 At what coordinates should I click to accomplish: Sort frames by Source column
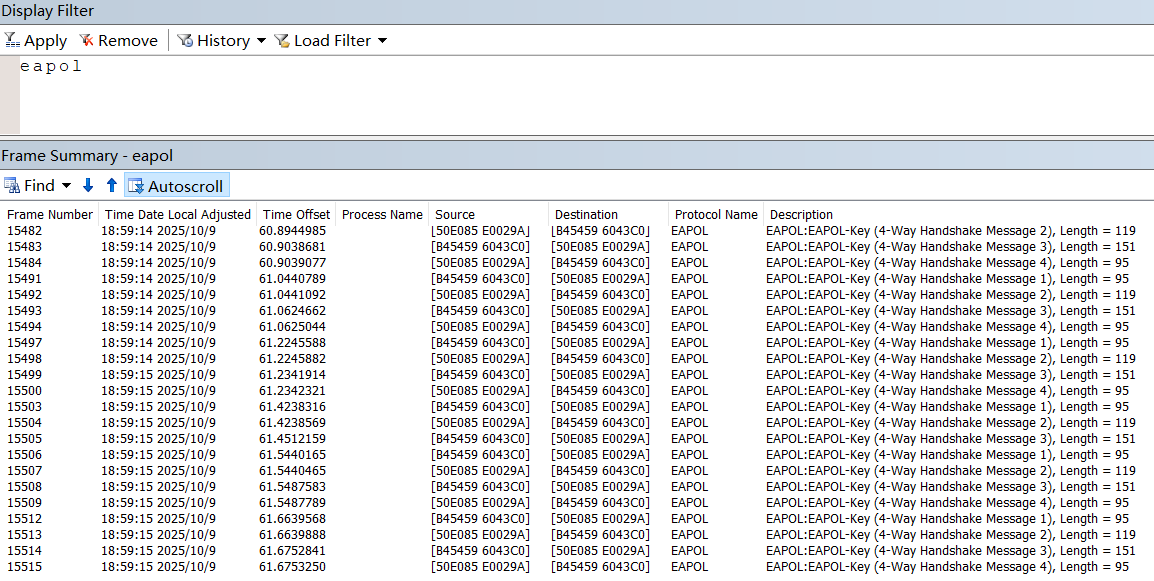point(455,215)
